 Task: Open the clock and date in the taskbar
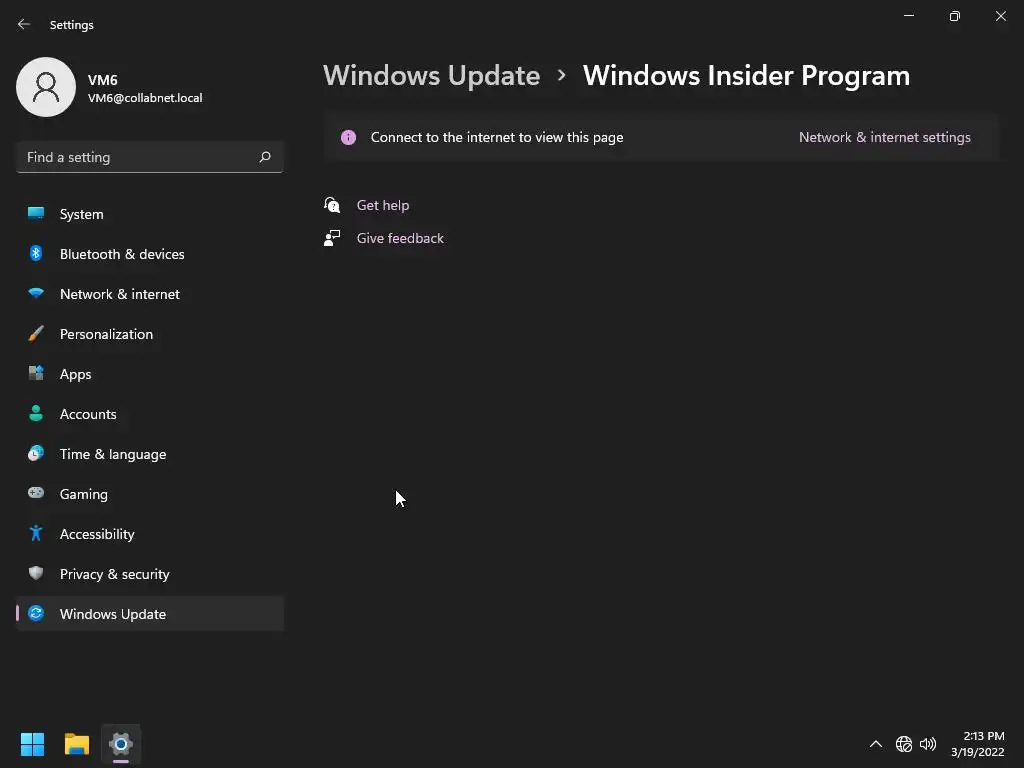[x=978, y=744]
